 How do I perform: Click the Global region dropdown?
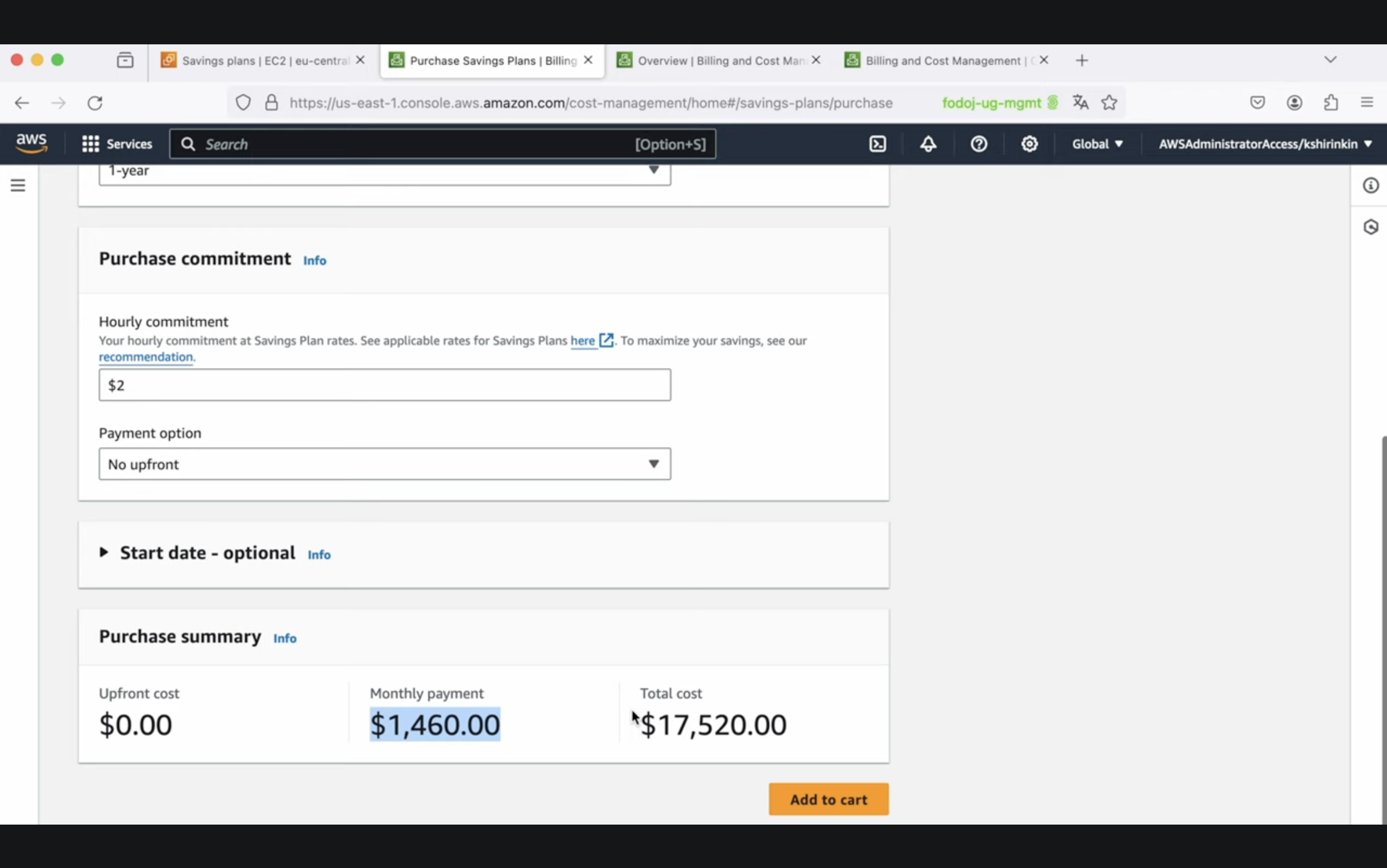(1097, 143)
